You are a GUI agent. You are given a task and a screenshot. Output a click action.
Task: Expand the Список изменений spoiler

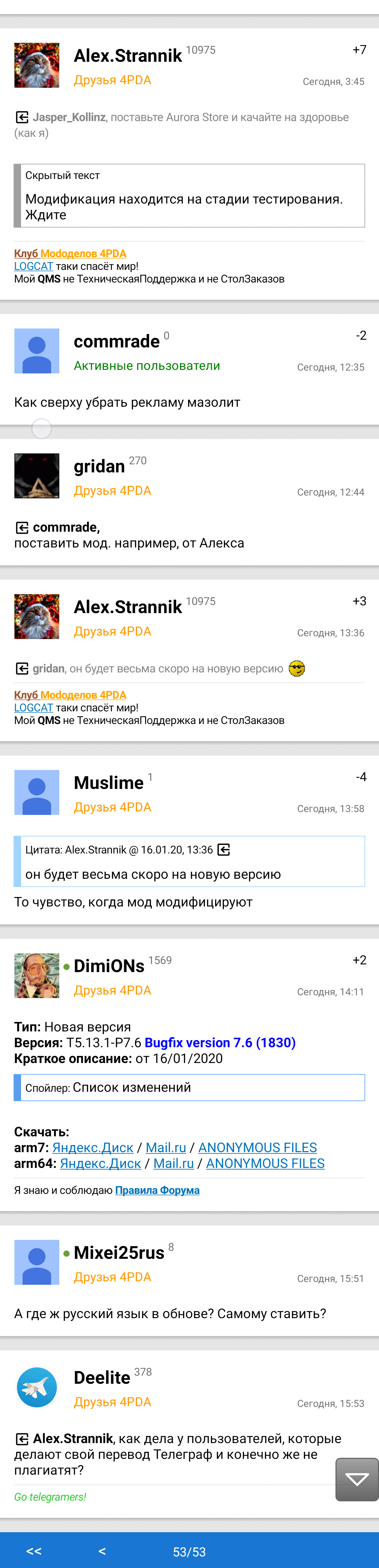click(x=190, y=1088)
